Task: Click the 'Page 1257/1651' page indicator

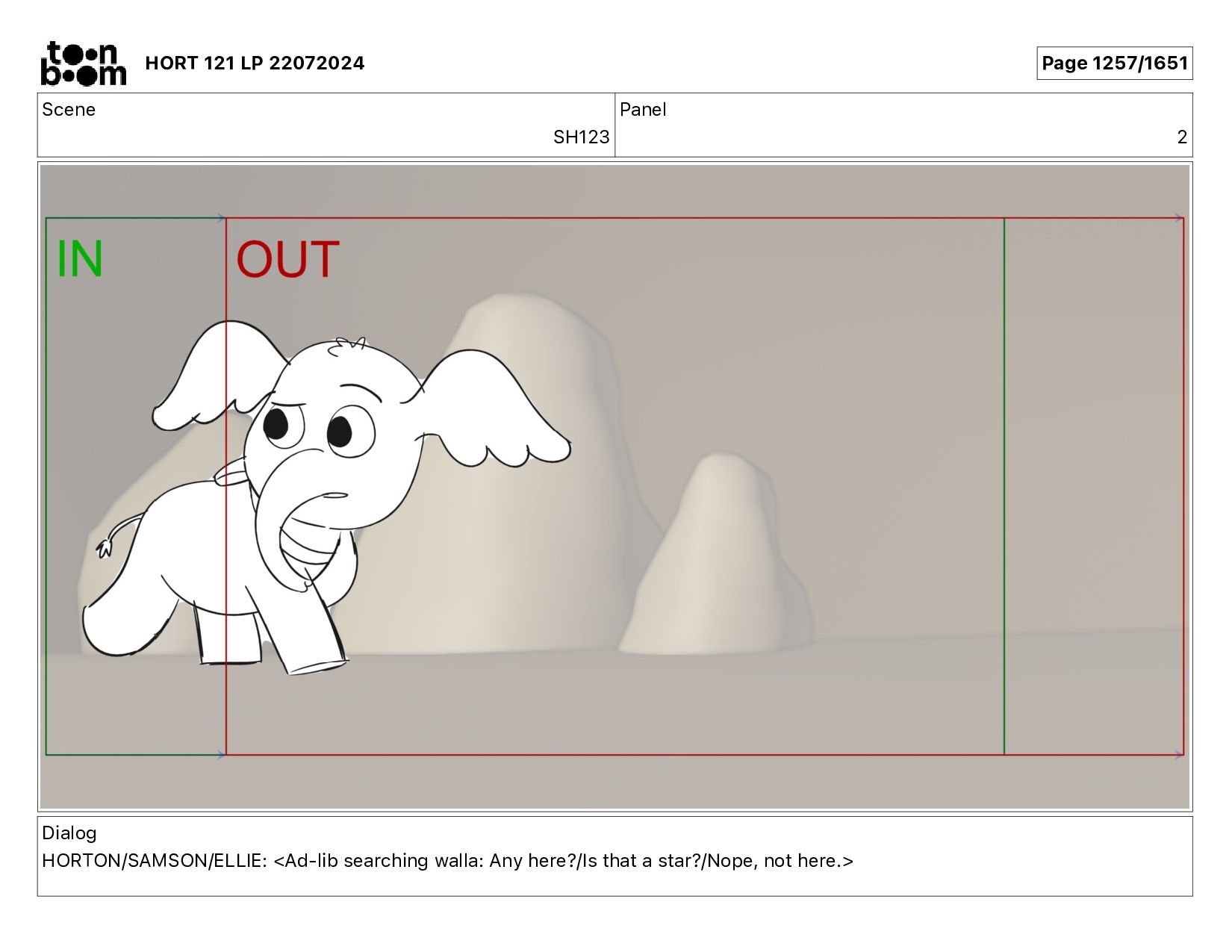Action: pyautogui.click(x=1114, y=63)
